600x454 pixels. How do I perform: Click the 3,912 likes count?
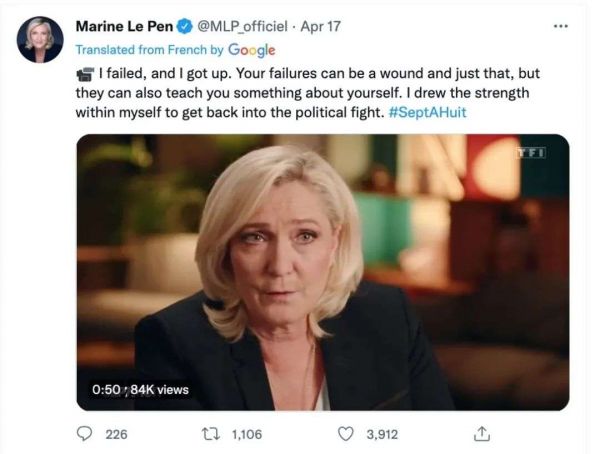click(381, 433)
